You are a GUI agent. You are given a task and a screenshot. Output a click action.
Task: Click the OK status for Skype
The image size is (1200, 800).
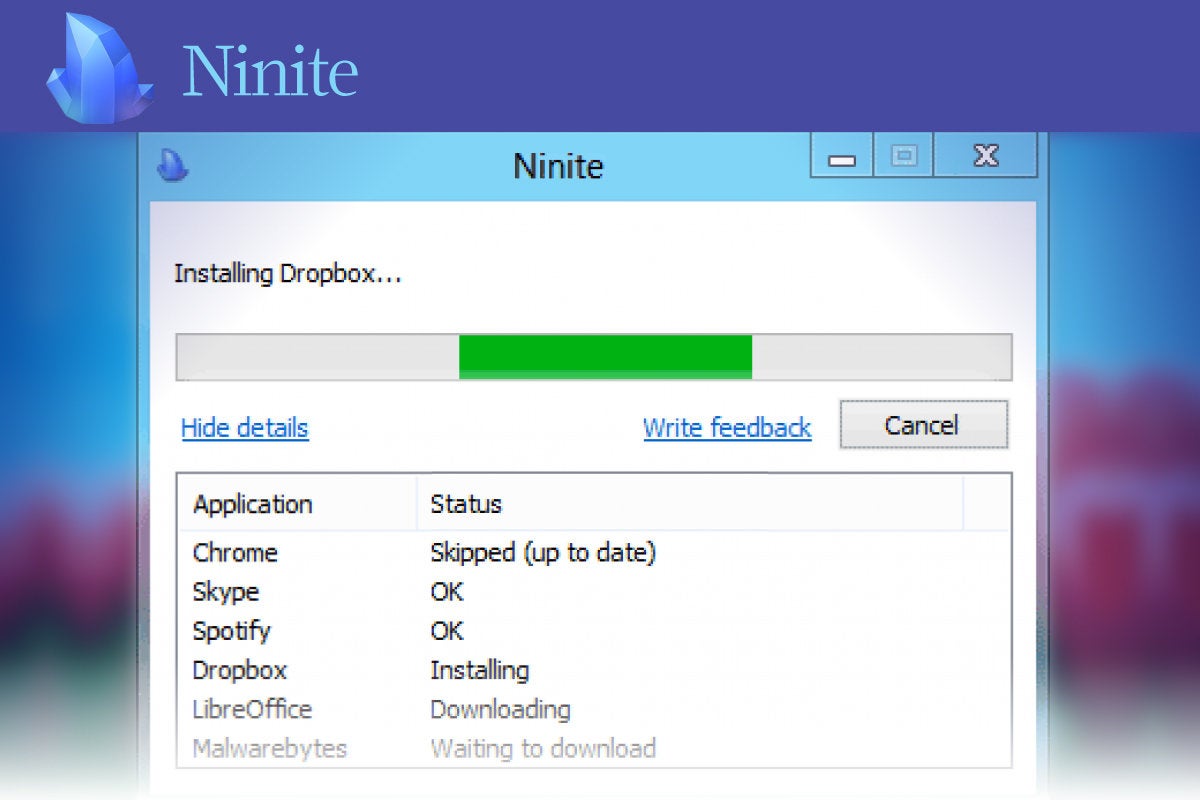coord(447,592)
